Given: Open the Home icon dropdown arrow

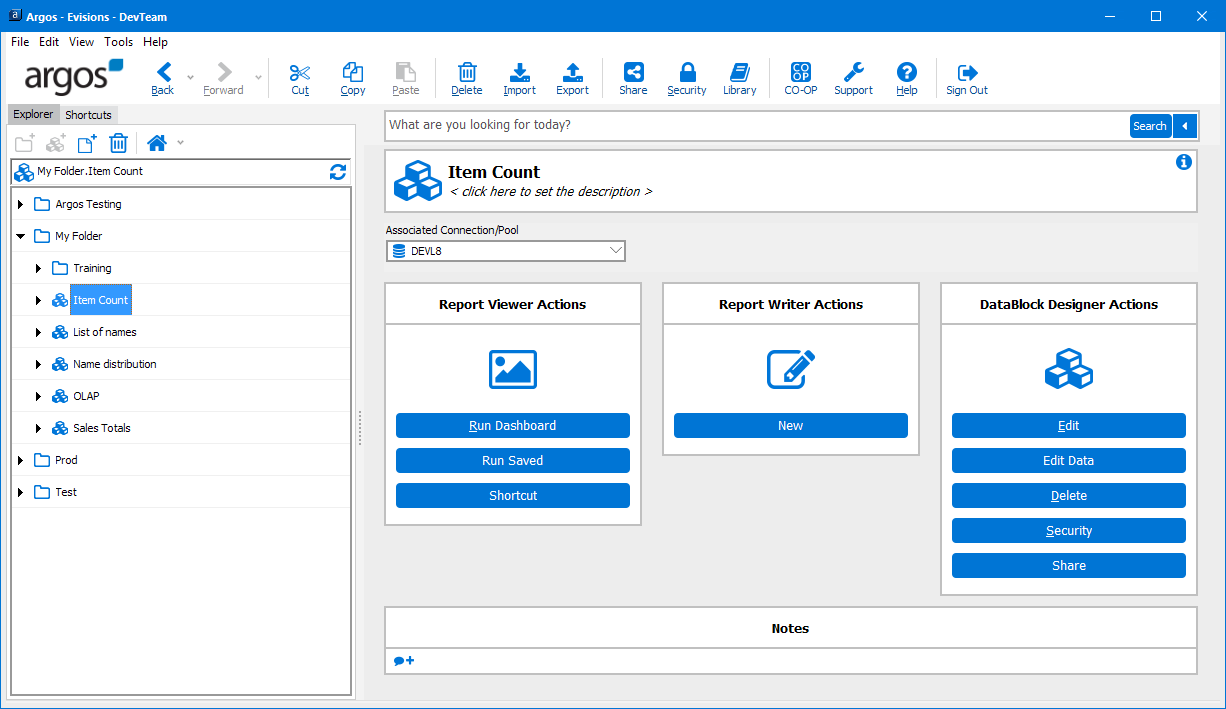Looking at the screenshot, I should coord(181,143).
